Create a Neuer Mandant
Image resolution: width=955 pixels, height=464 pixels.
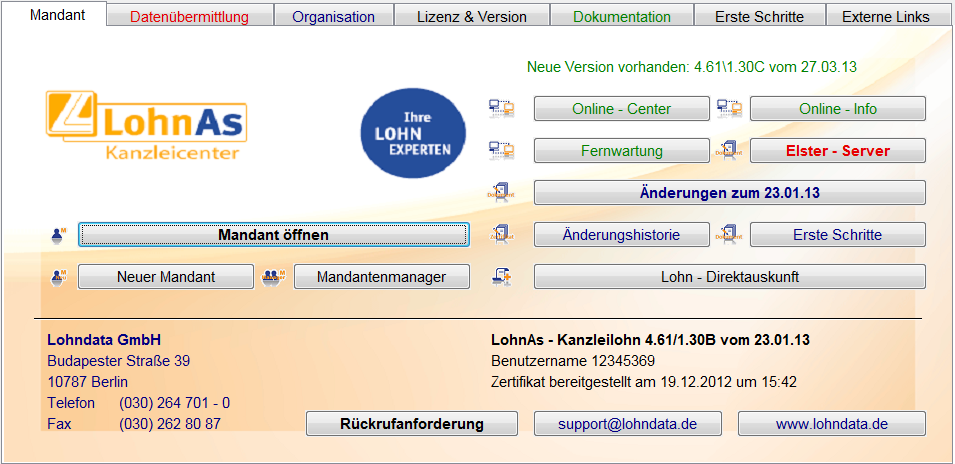(166, 276)
